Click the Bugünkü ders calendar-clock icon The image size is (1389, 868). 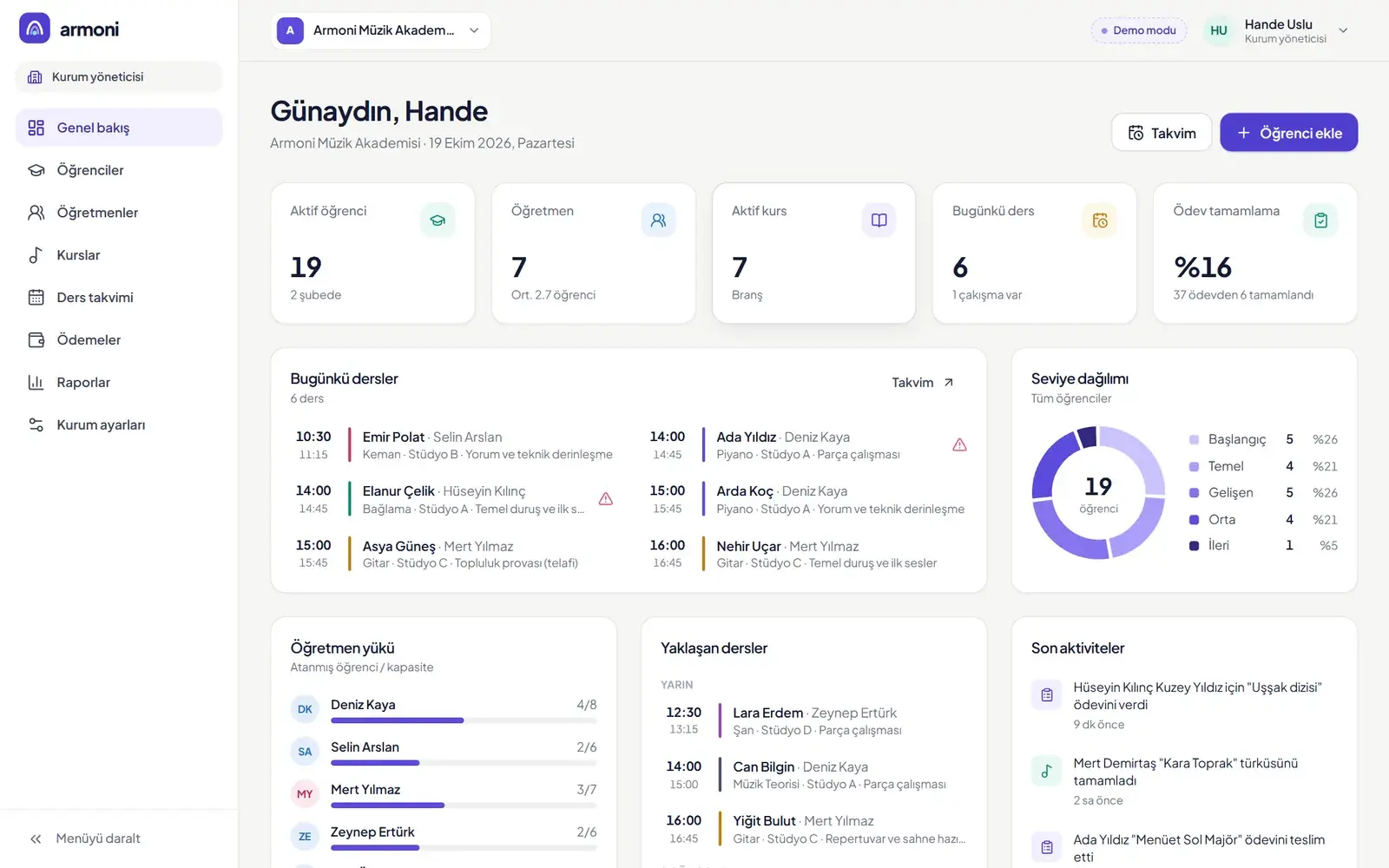click(x=1100, y=220)
